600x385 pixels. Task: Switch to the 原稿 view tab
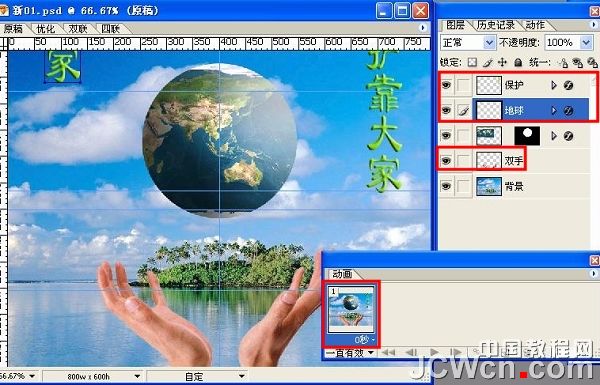point(14,29)
